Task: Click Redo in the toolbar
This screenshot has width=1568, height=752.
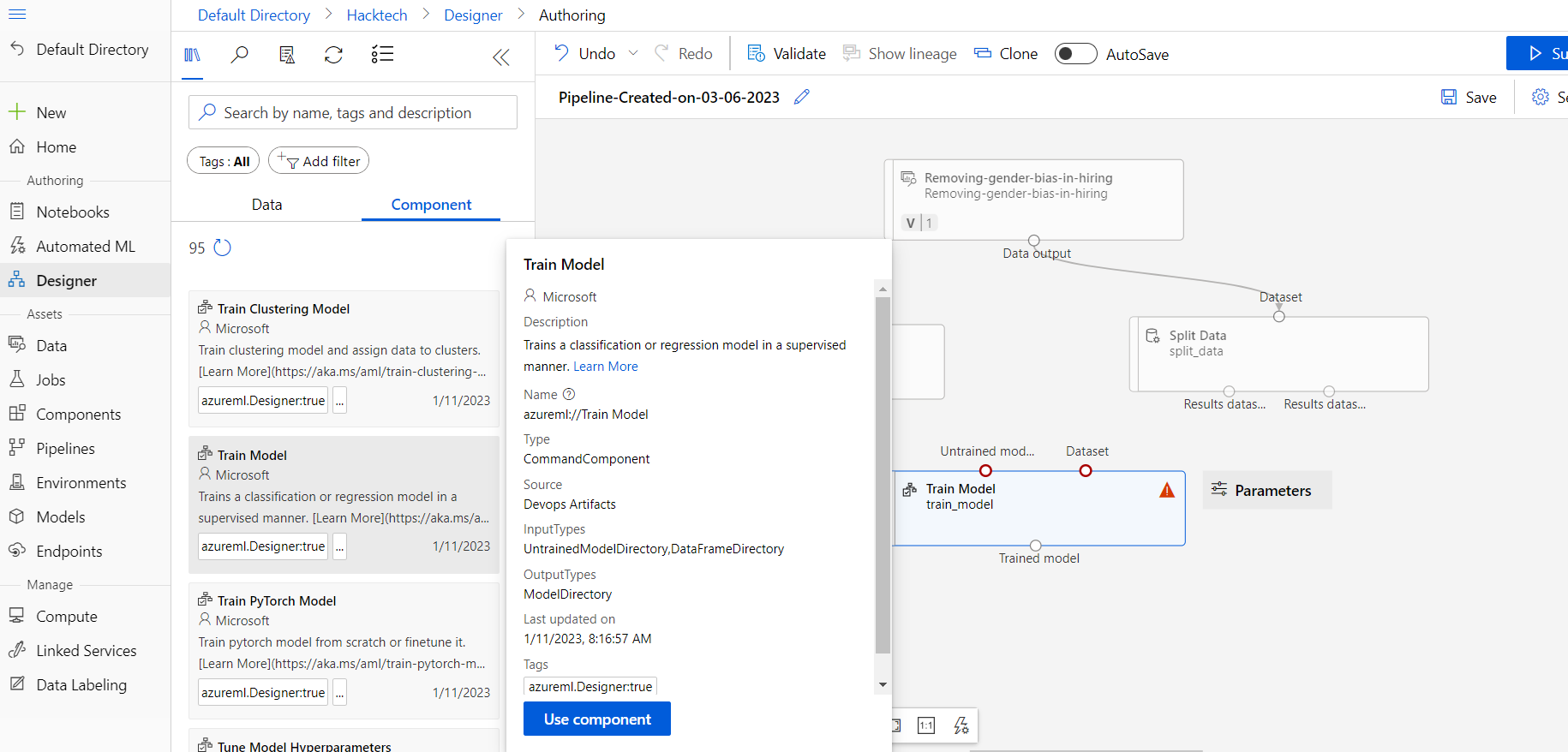Action: click(684, 53)
